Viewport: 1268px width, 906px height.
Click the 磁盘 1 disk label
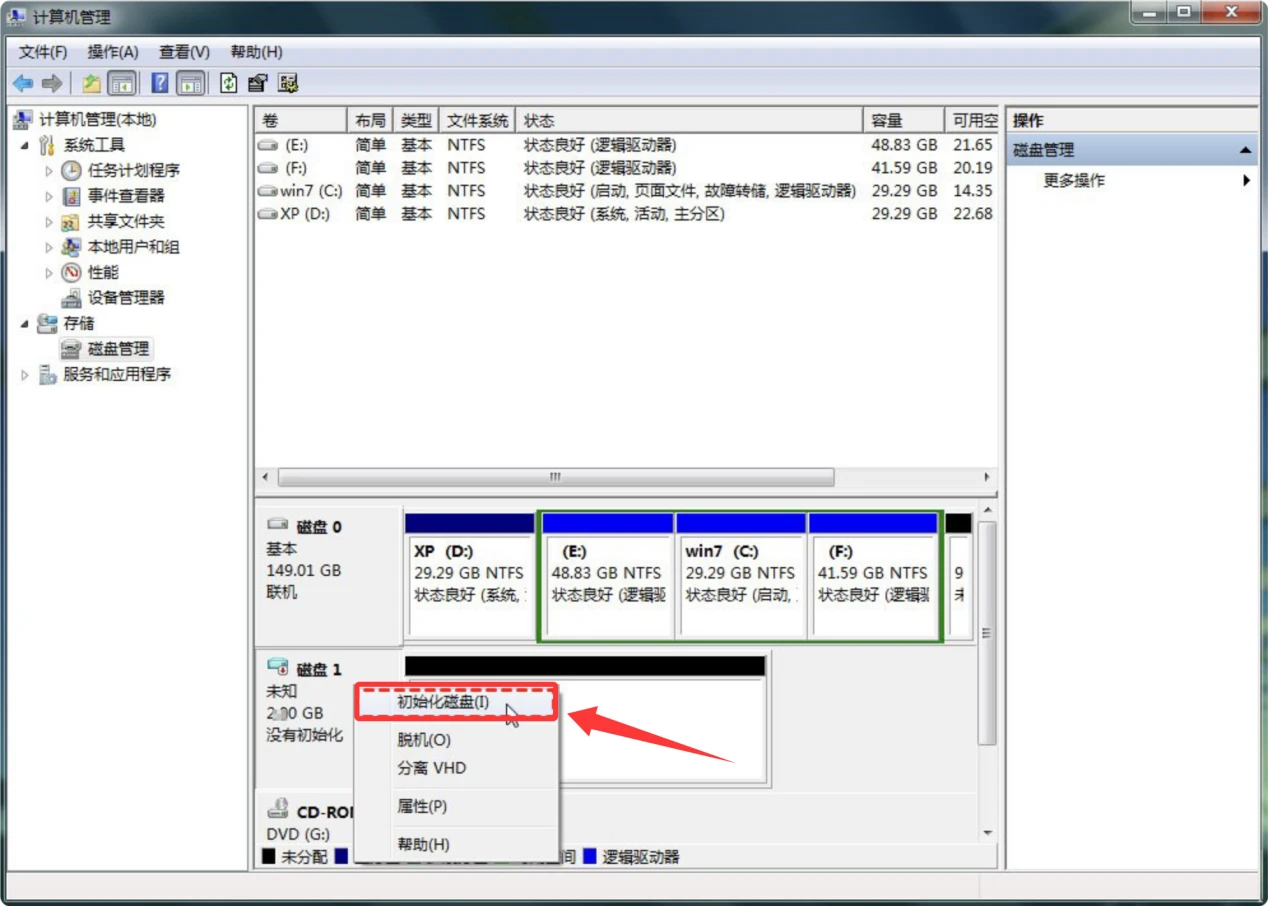(319, 669)
